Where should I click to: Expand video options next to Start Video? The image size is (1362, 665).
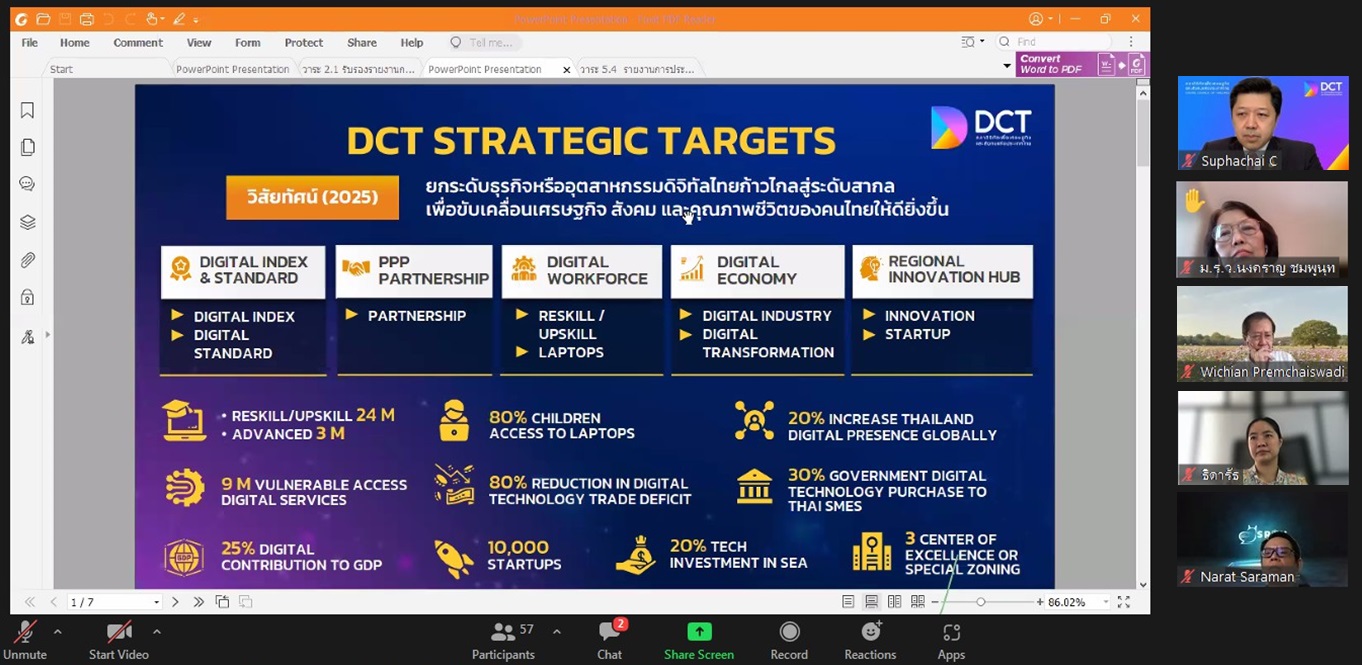[x=157, y=631]
